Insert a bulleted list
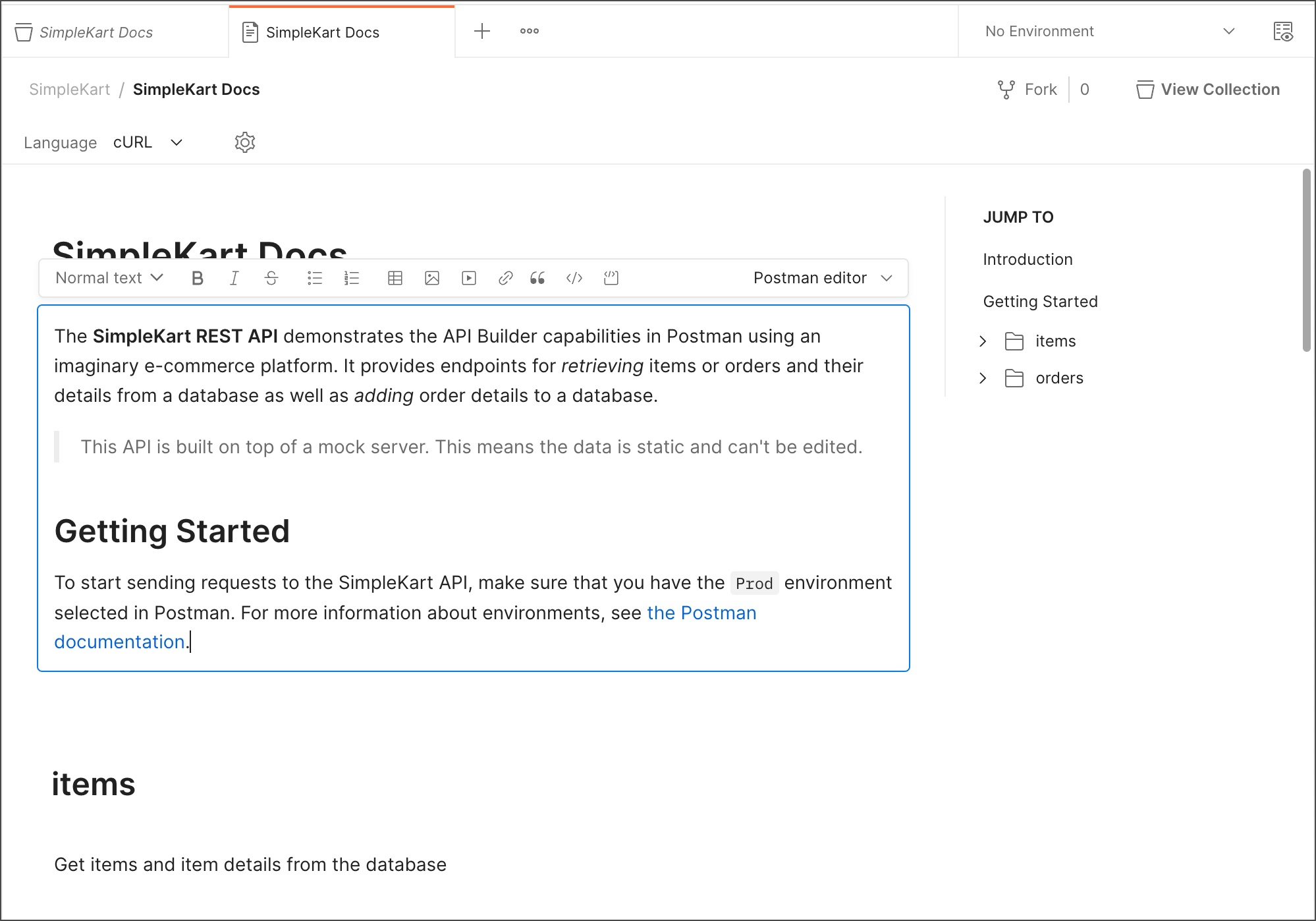The height and width of the screenshot is (921, 1316). tap(315, 278)
